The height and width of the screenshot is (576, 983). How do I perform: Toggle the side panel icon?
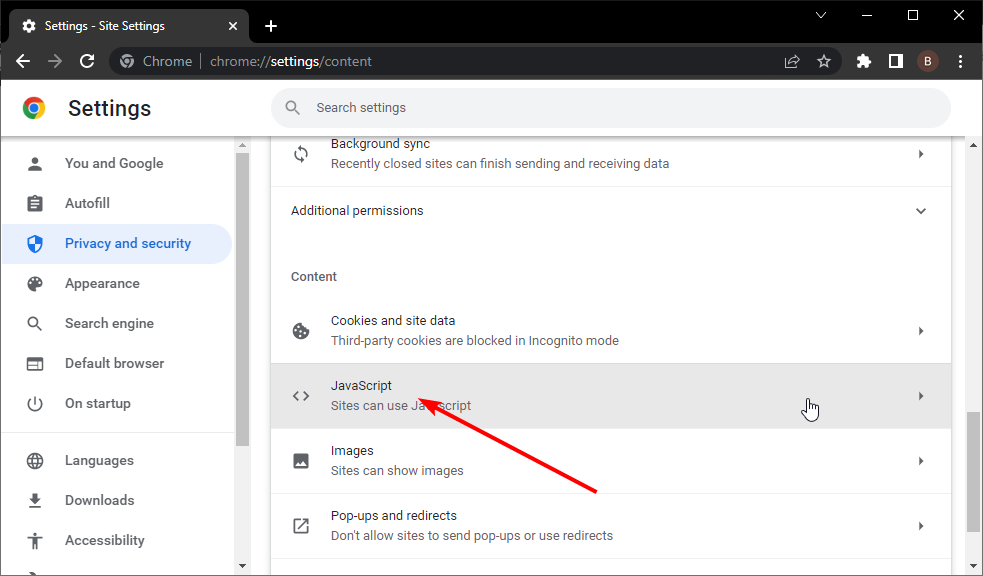coord(896,61)
